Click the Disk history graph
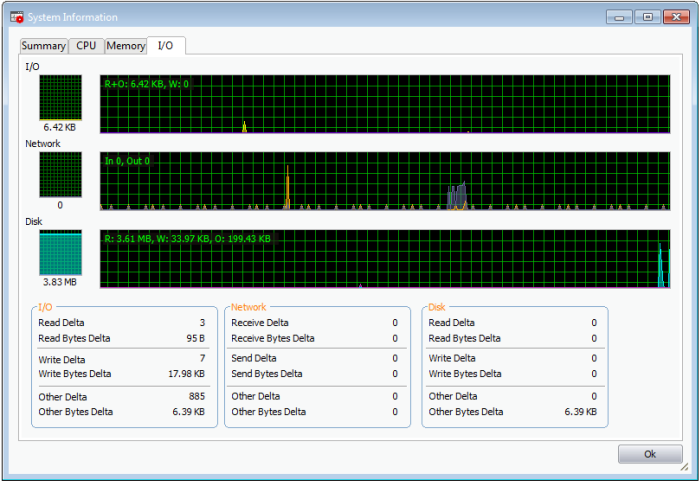 [x=385, y=259]
